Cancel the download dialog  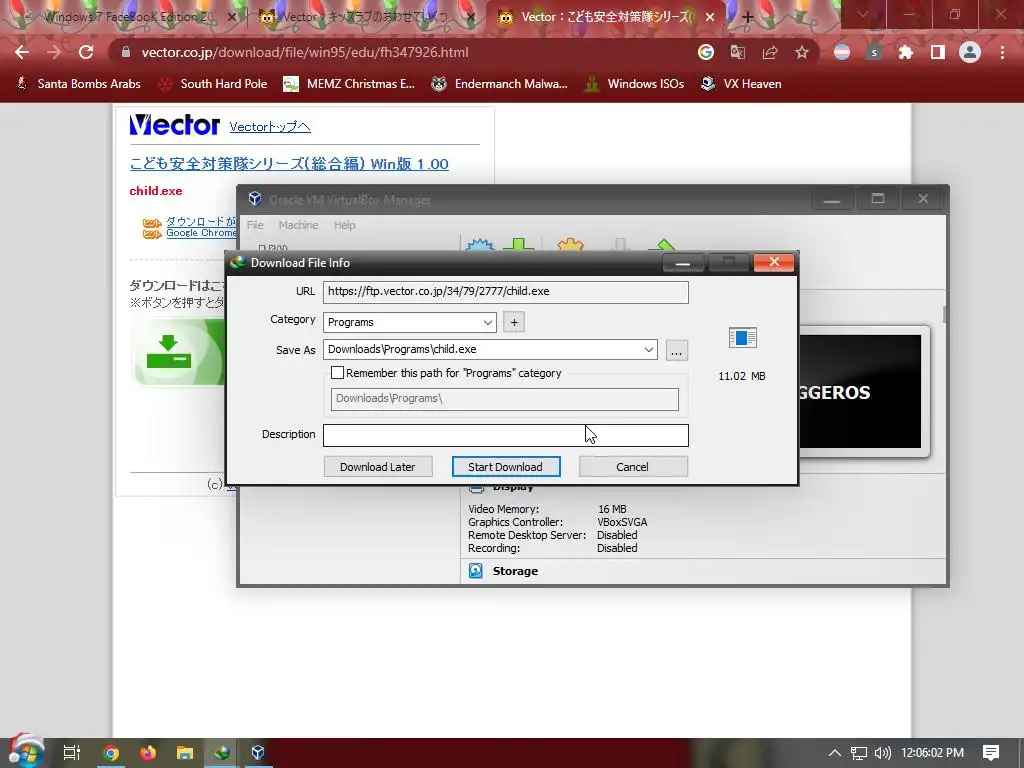[633, 467]
